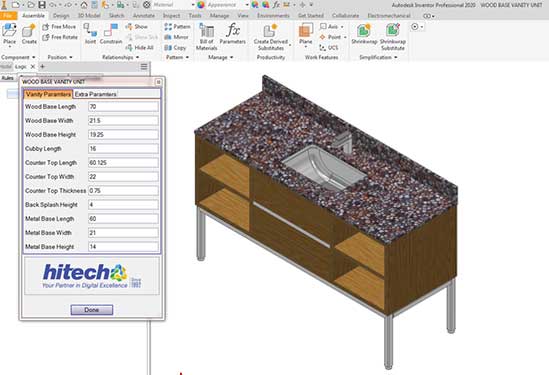Click the Metal Base Length field
This screenshot has height=375, width=549.
[123, 219]
